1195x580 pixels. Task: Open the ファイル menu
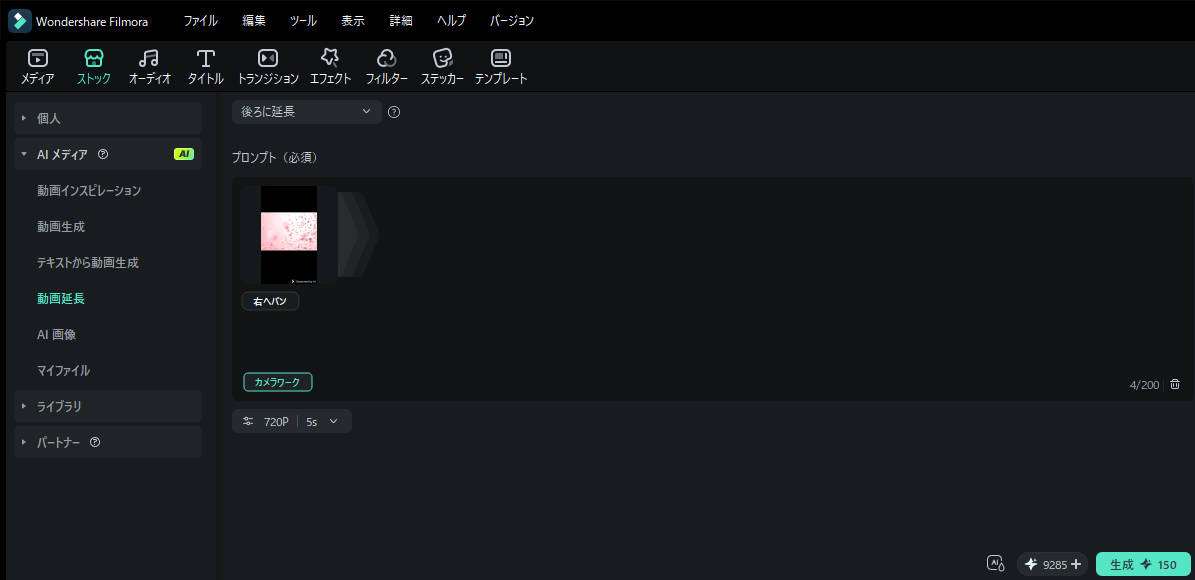point(200,21)
